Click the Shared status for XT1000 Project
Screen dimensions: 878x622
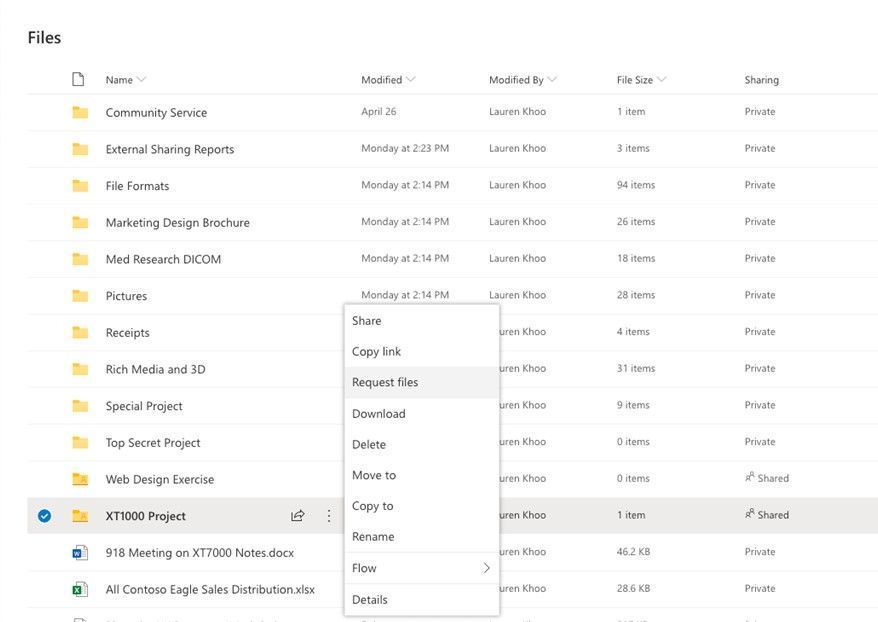click(x=767, y=515)
